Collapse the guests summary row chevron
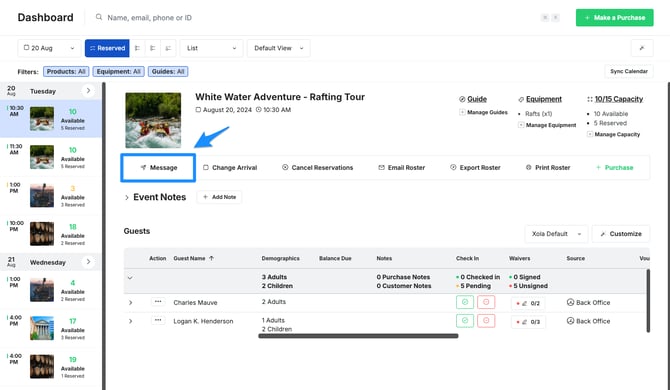The image size is (670, 390). pyautogui.click(x=130, y=278)
